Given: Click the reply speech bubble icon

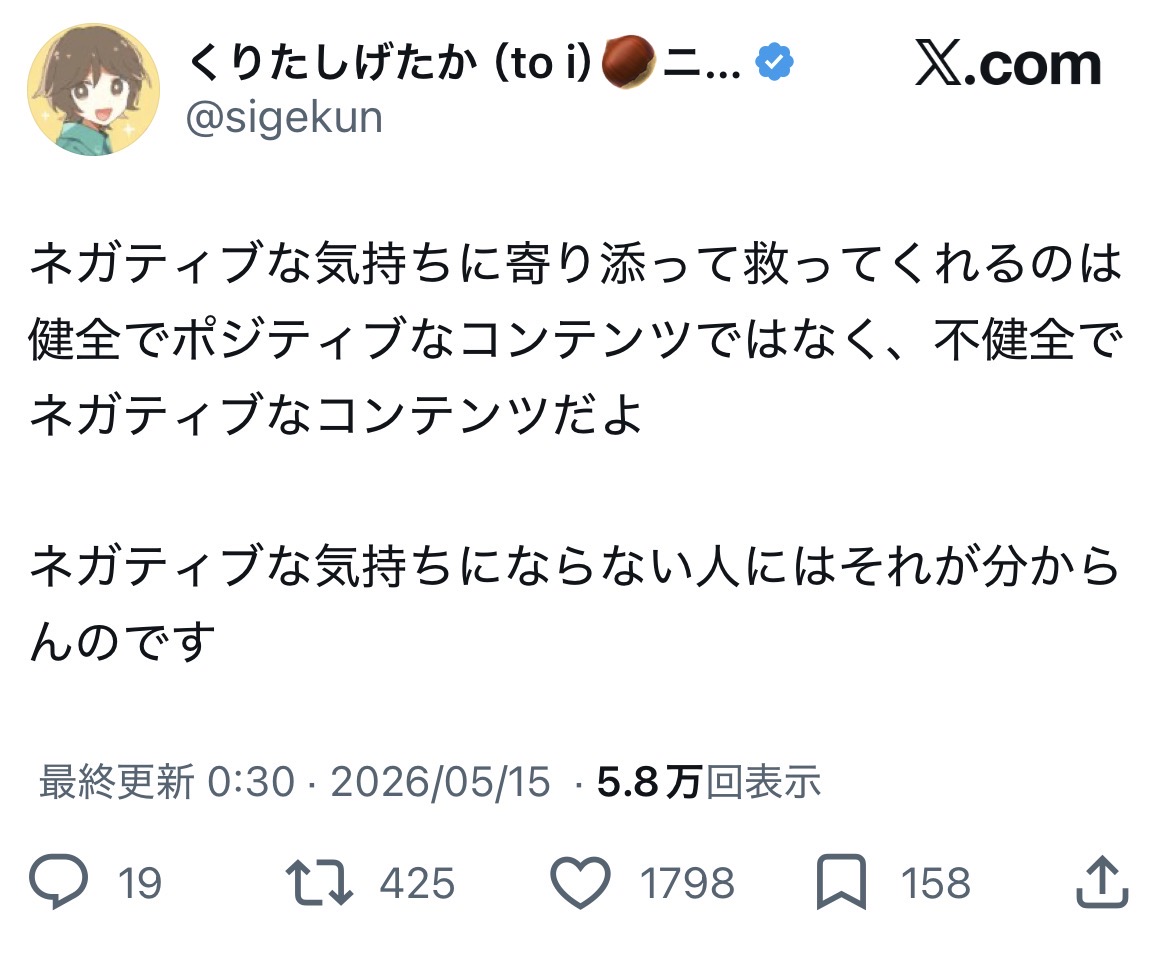Looking at the screenshot, I should pos(58,881).
